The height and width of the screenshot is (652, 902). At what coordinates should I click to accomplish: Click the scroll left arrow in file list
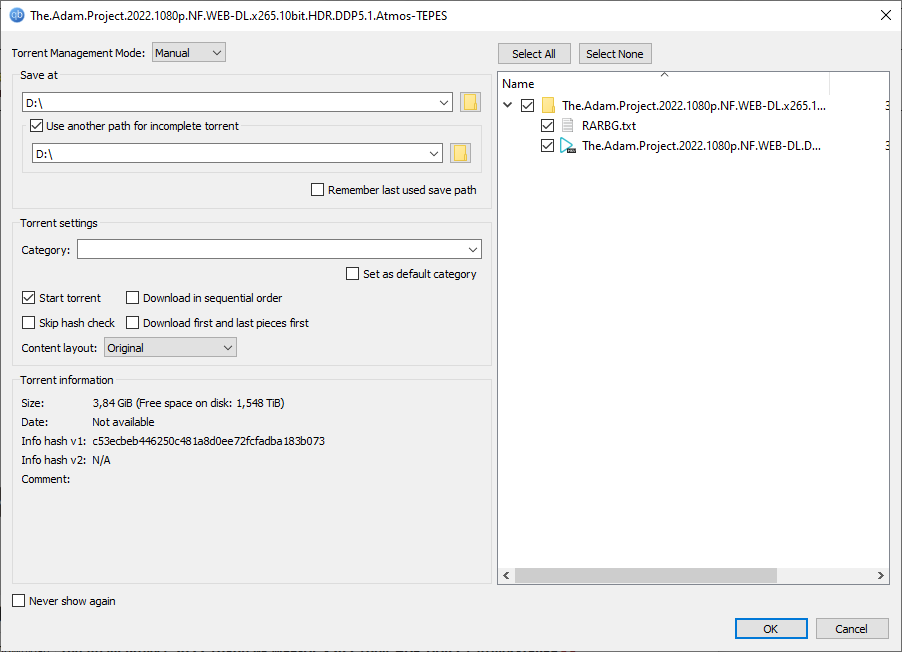[x=506, y=575]
